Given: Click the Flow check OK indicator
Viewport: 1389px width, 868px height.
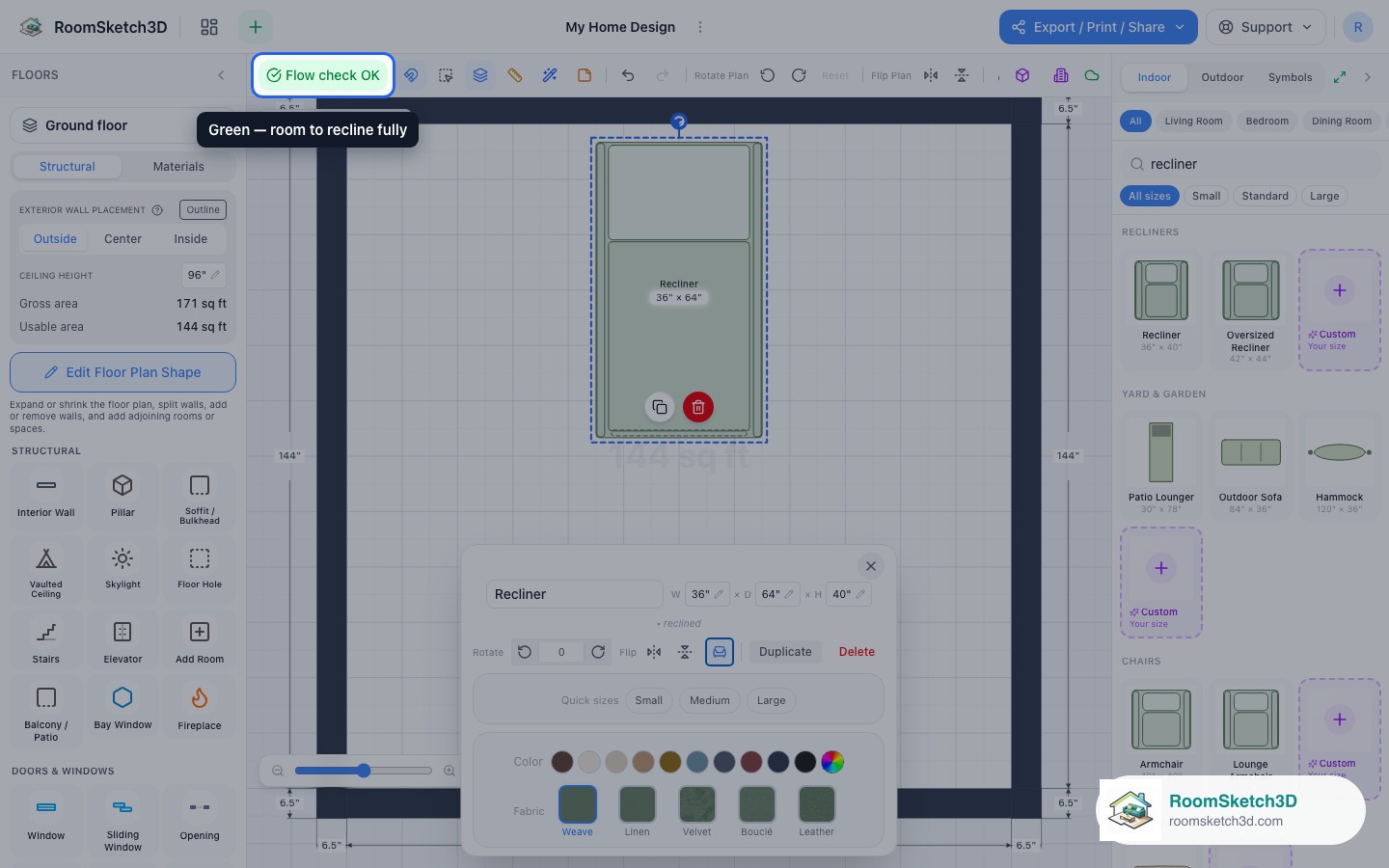Looking at the screenshot, I should (x=323, y=75).
